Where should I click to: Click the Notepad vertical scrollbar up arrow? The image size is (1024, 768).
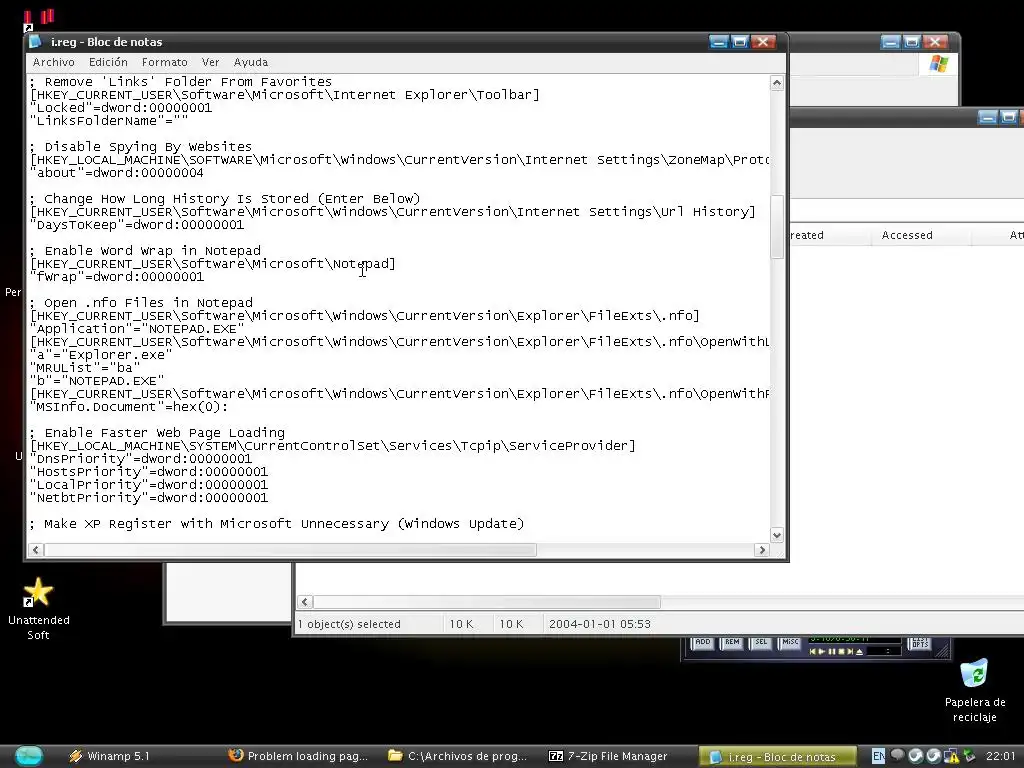point(776,83)
